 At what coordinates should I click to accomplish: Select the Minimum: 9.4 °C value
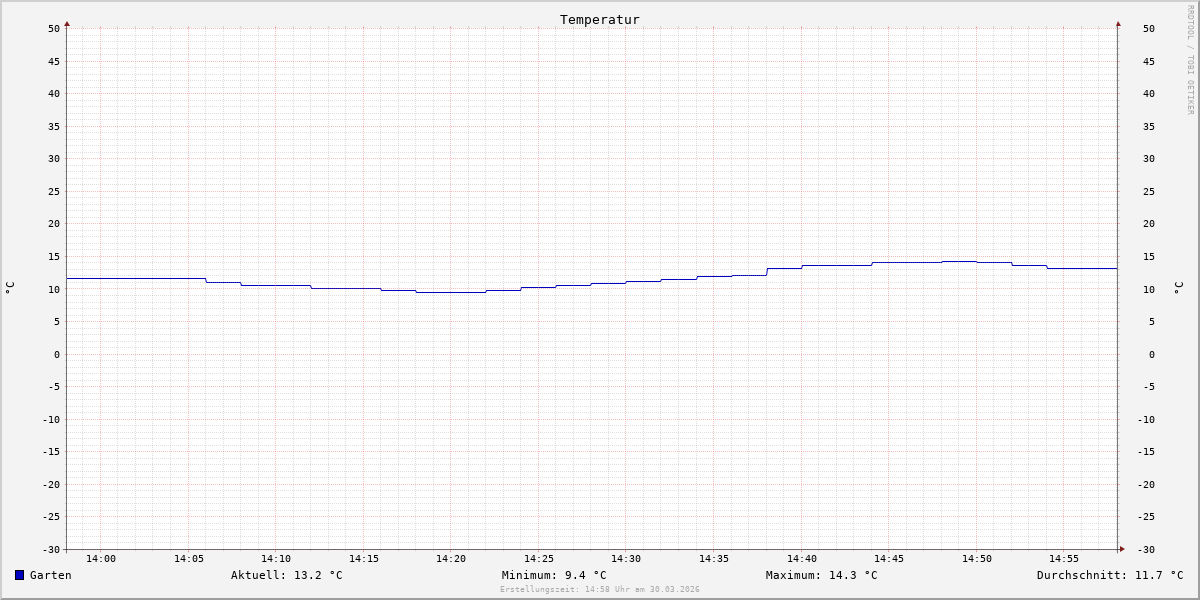[x=554, y=575]
